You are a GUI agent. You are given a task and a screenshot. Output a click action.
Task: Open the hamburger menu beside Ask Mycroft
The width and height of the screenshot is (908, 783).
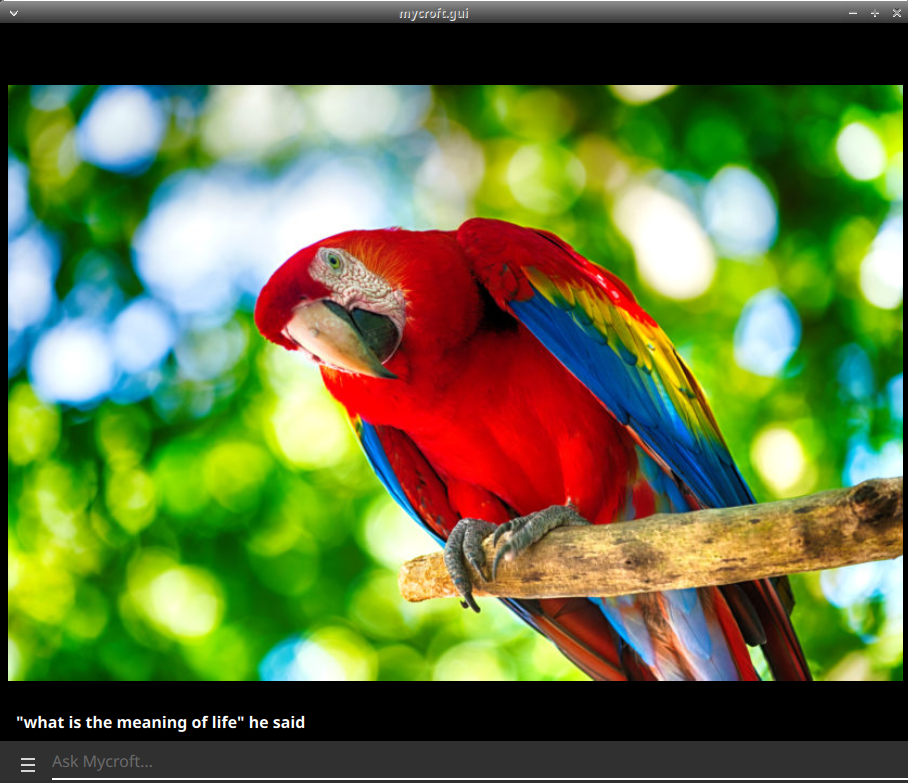tap(28, 764)
